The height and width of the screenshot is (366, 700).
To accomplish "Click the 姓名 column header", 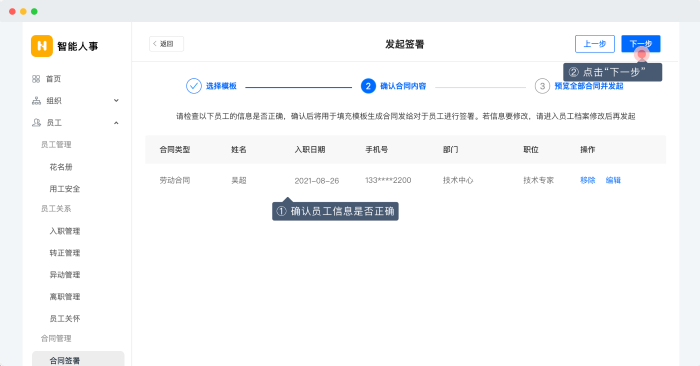I will (239, 150).
